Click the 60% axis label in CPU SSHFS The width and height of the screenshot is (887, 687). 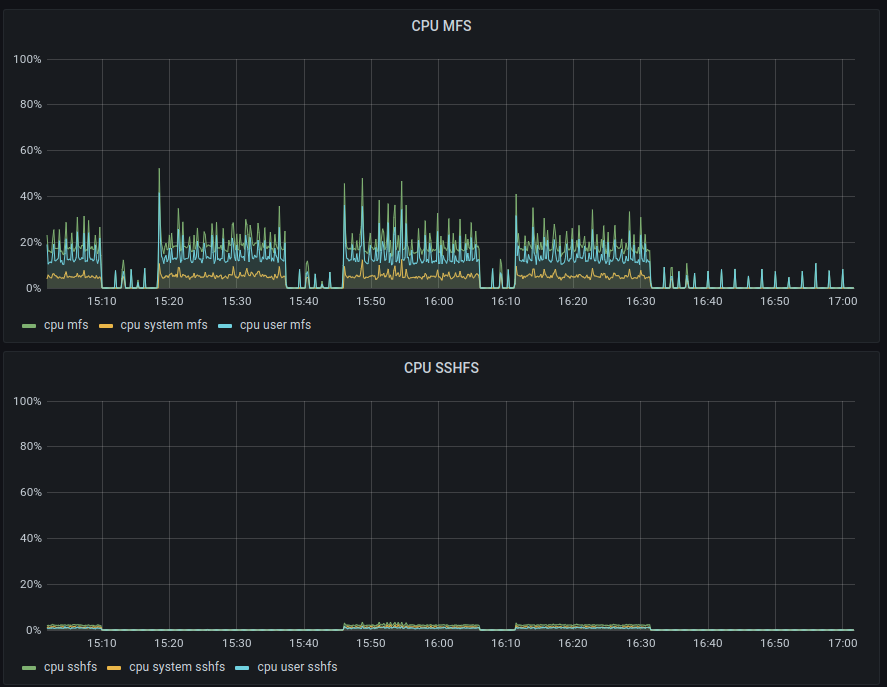tap(30, 493)
